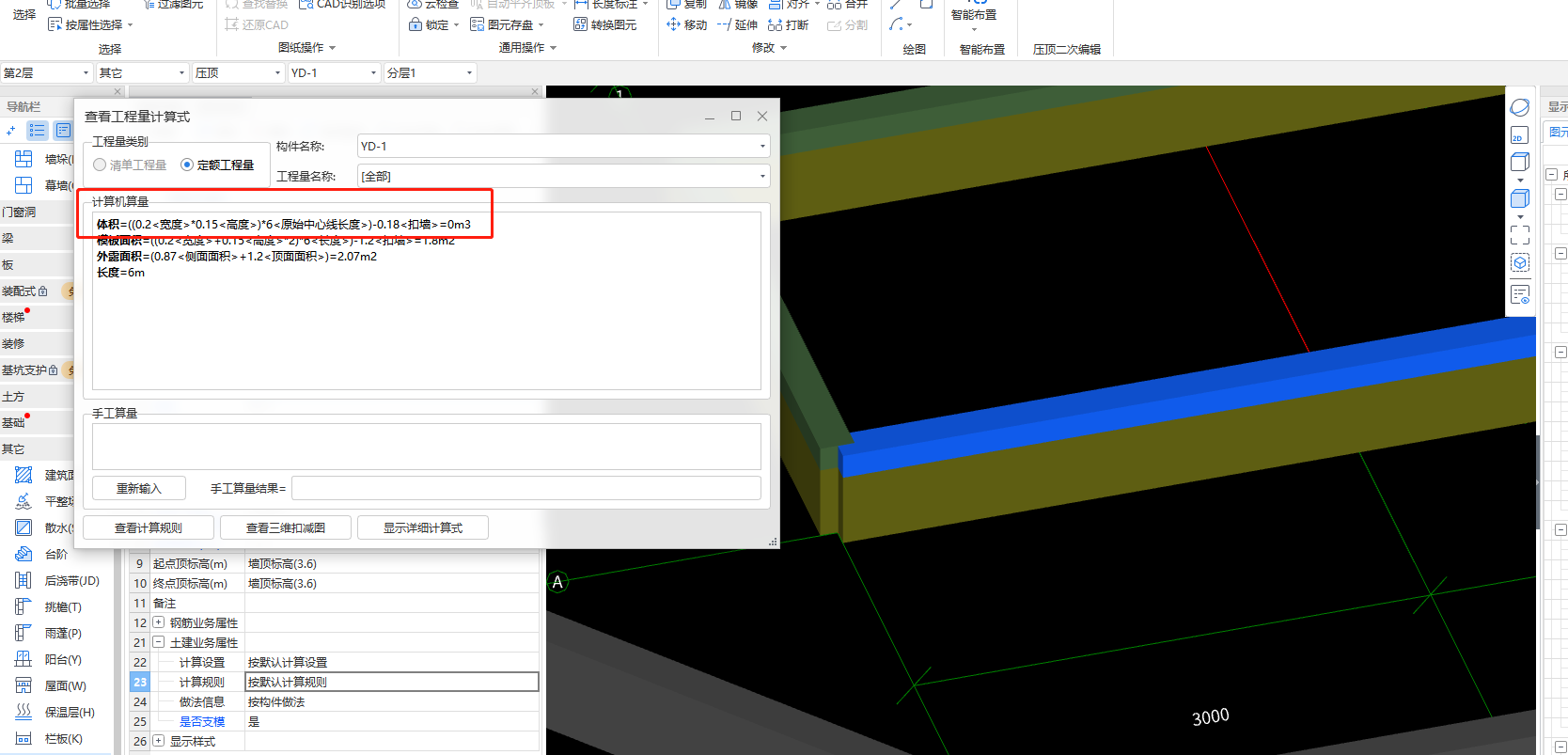The height and width of the screenshot is (755, 1568).
Task: Switch navigation bar to list view icon
Action: (37, 130)
